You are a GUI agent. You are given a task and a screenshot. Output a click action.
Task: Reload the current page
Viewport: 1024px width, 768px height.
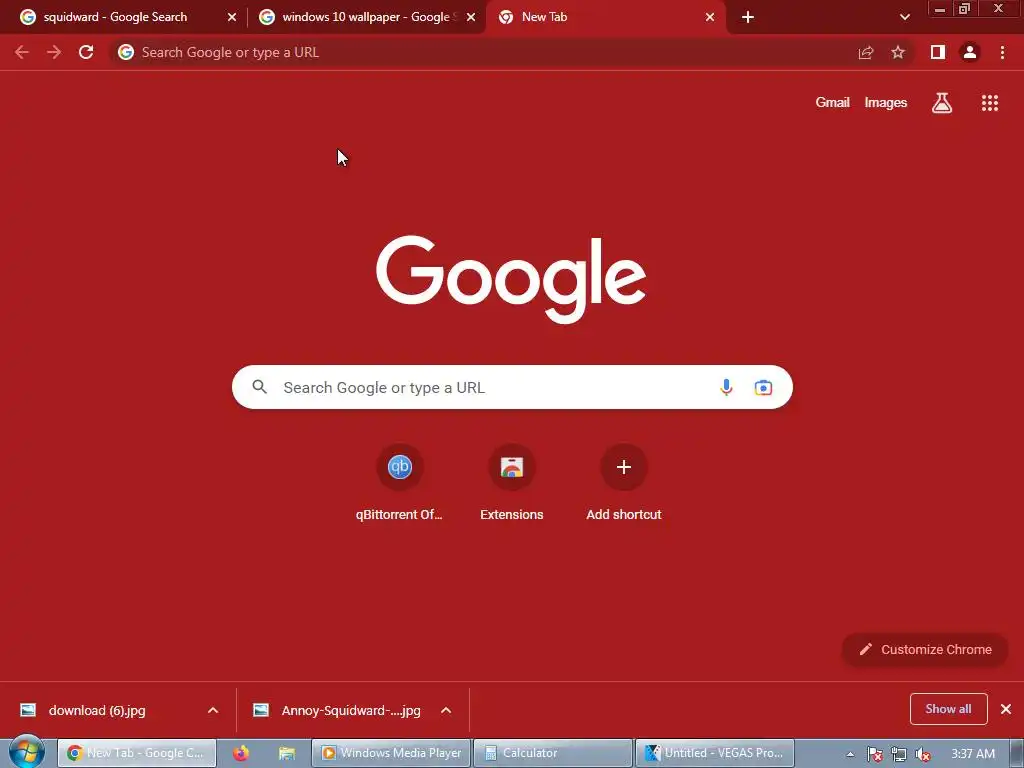pos(86,52)
